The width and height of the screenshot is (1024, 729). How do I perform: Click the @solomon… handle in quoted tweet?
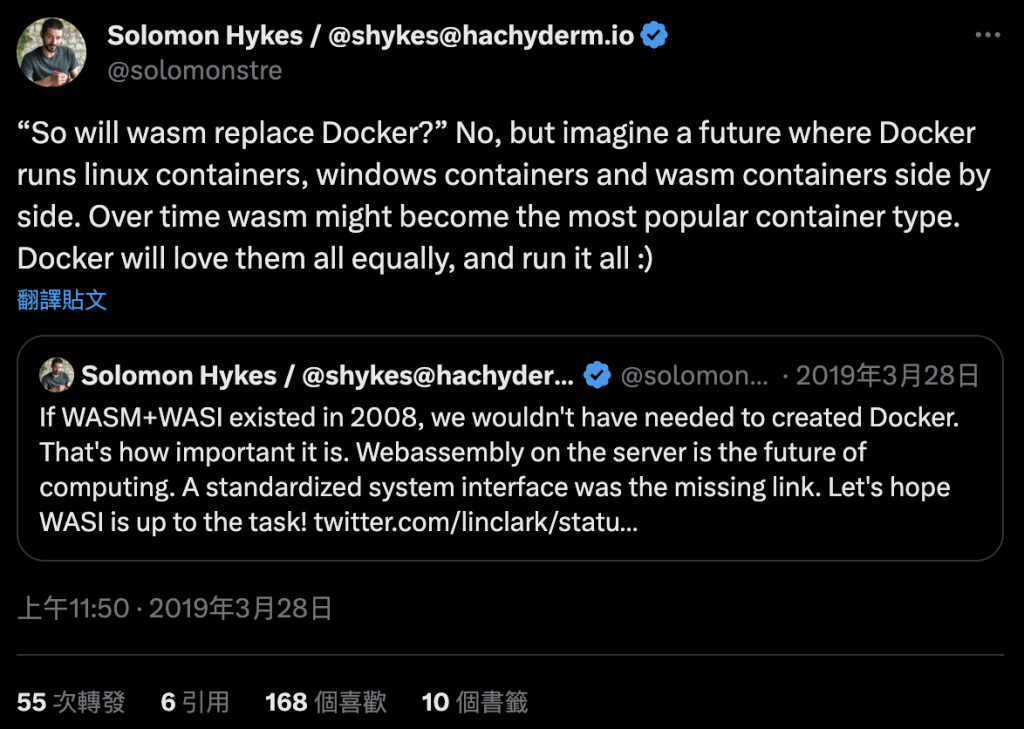[694, 376]
